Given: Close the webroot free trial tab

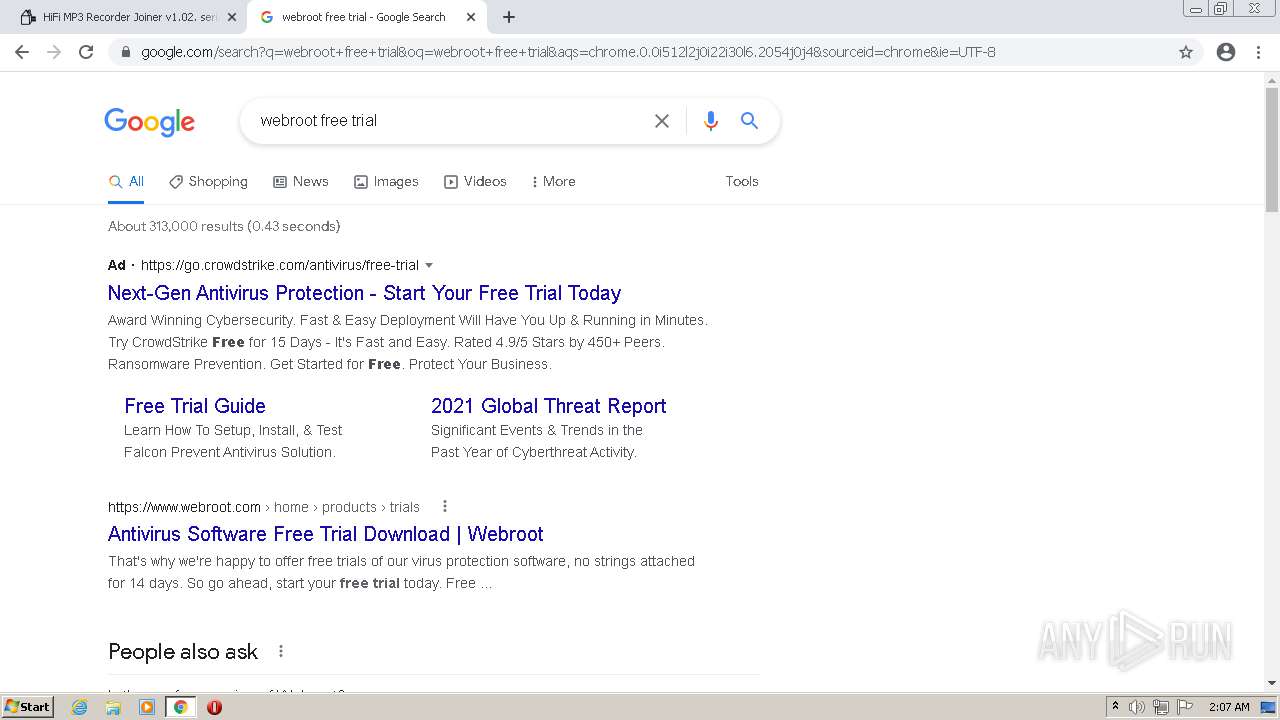Looking at the screenshot, I should [x=471, y=17].
